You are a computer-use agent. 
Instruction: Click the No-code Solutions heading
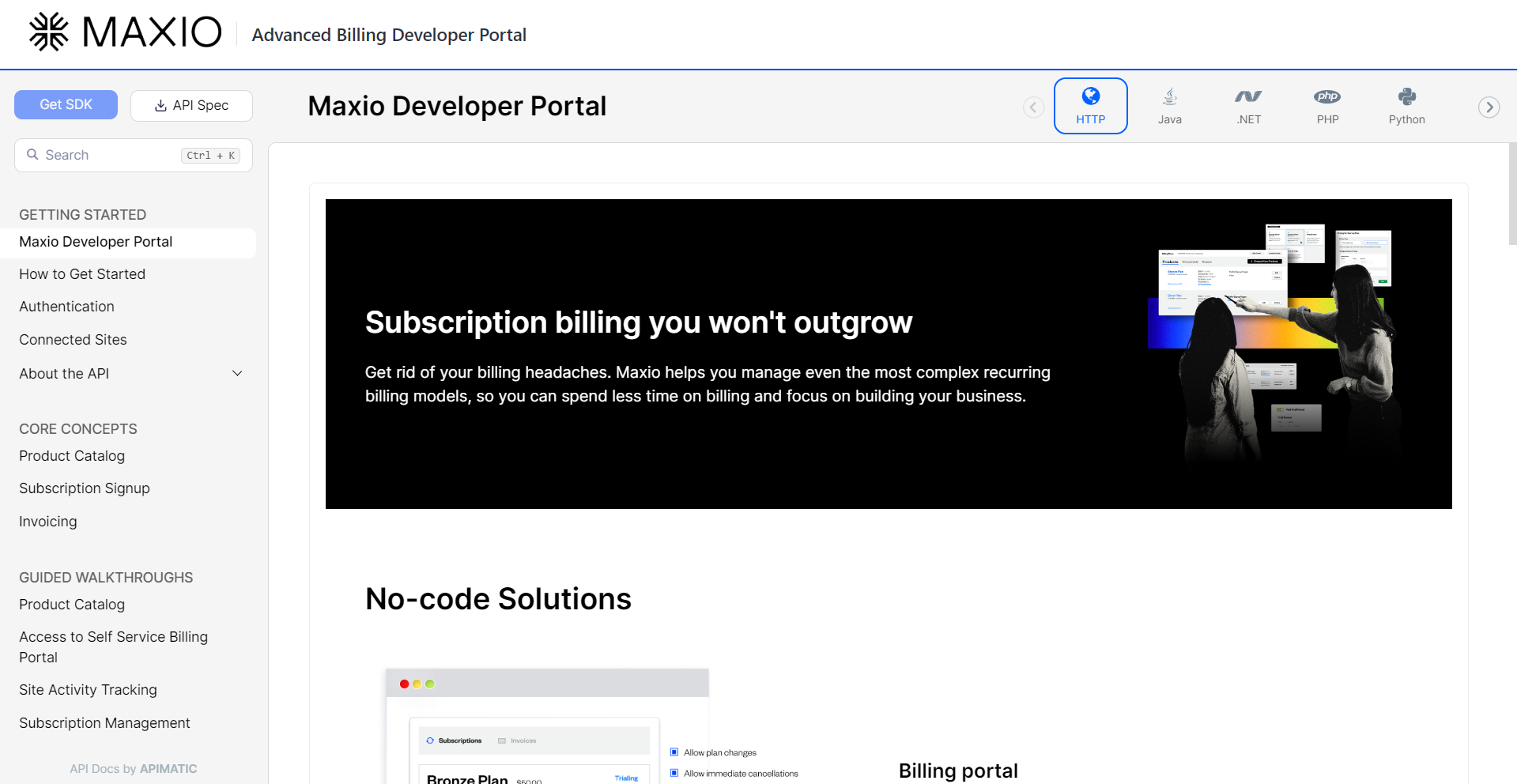(498, 599)
